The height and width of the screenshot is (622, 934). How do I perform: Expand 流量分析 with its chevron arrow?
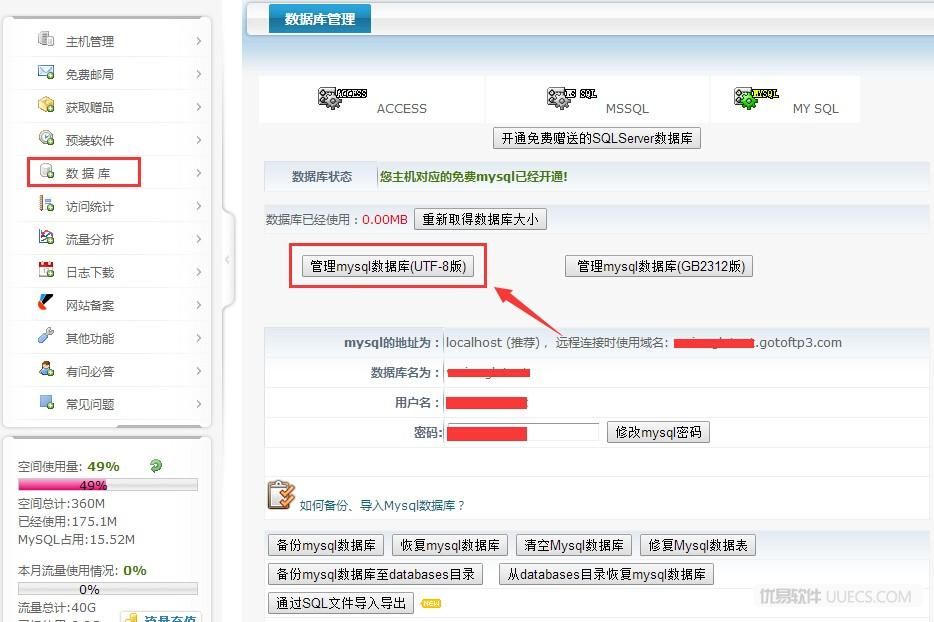(x=198, y=239)
